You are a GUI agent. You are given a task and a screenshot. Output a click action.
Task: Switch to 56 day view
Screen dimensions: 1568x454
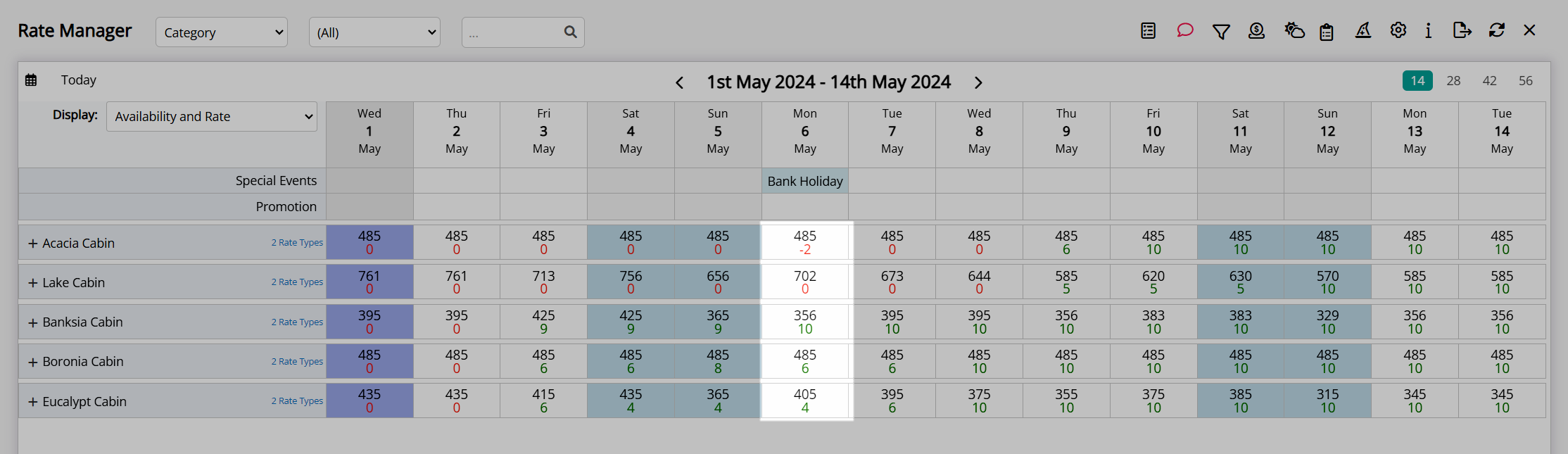(x=1525, y=81)
